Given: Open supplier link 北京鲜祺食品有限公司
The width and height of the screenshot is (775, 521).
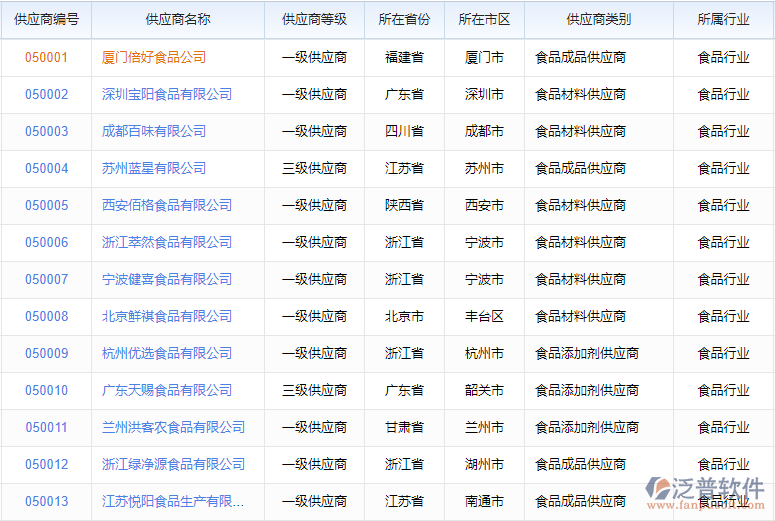Looking at the screenshot, I should (x=167, y=316).
